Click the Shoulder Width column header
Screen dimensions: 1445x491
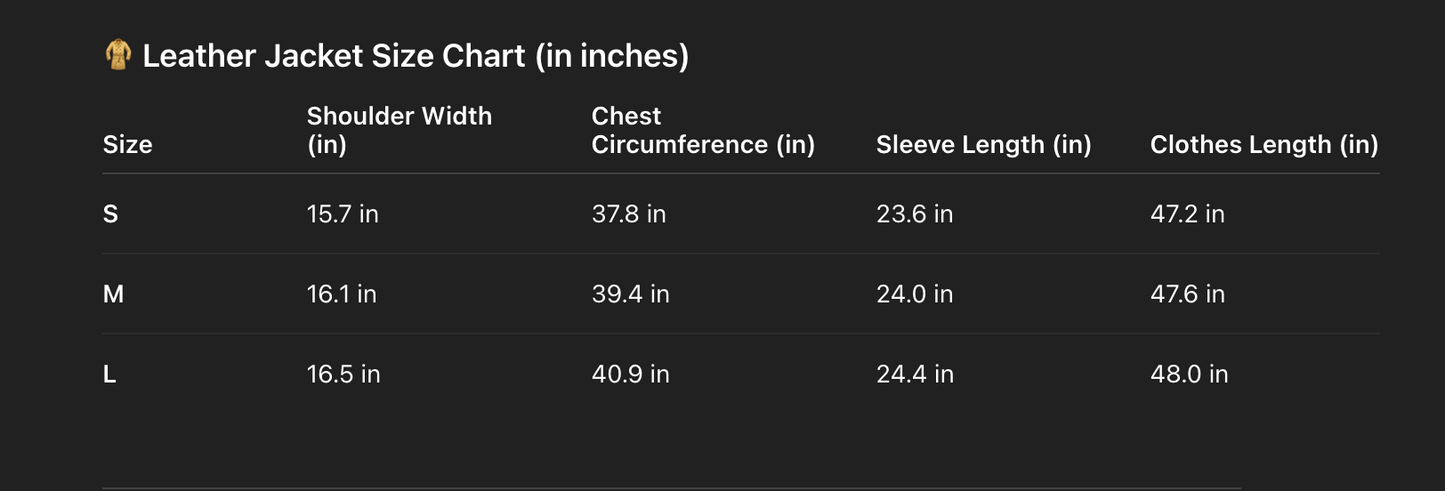pos(399,130)
